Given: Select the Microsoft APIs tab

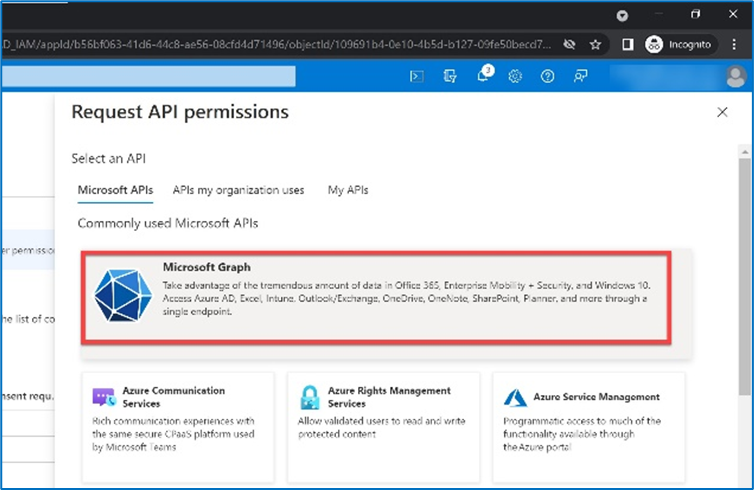Looking at the screenshot, I should (115, 190).
